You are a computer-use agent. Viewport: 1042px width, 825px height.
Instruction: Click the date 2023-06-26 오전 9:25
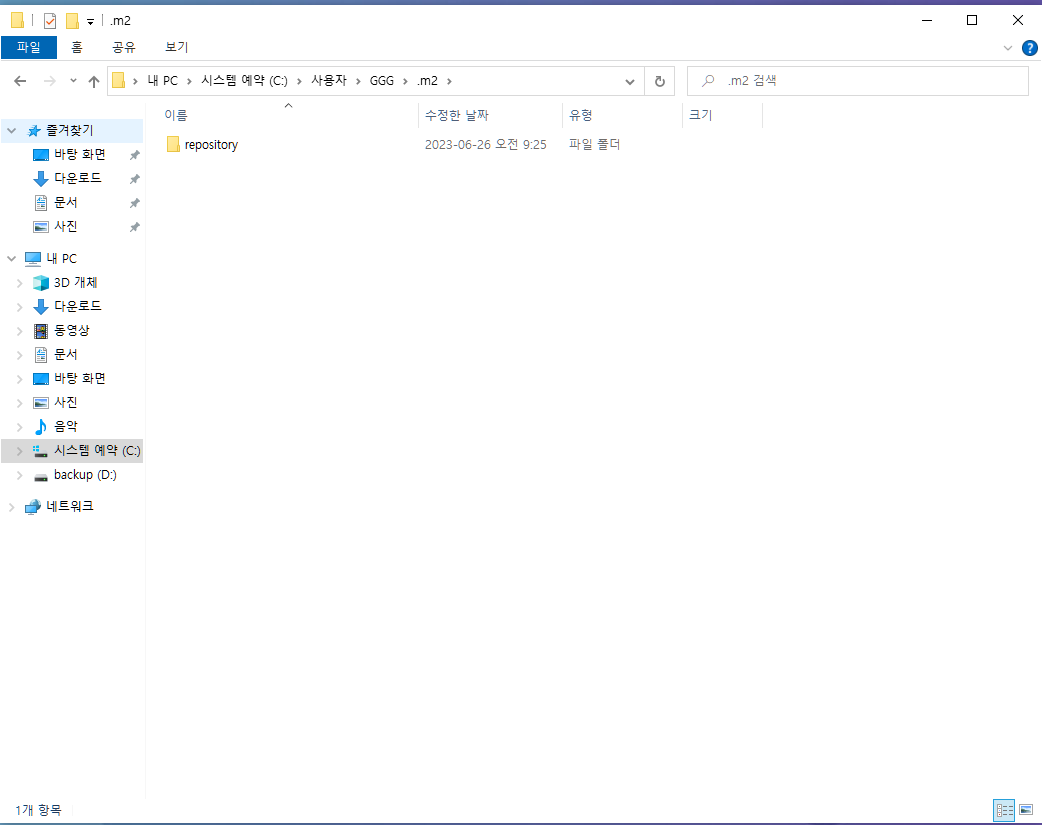tap(486, 144)
